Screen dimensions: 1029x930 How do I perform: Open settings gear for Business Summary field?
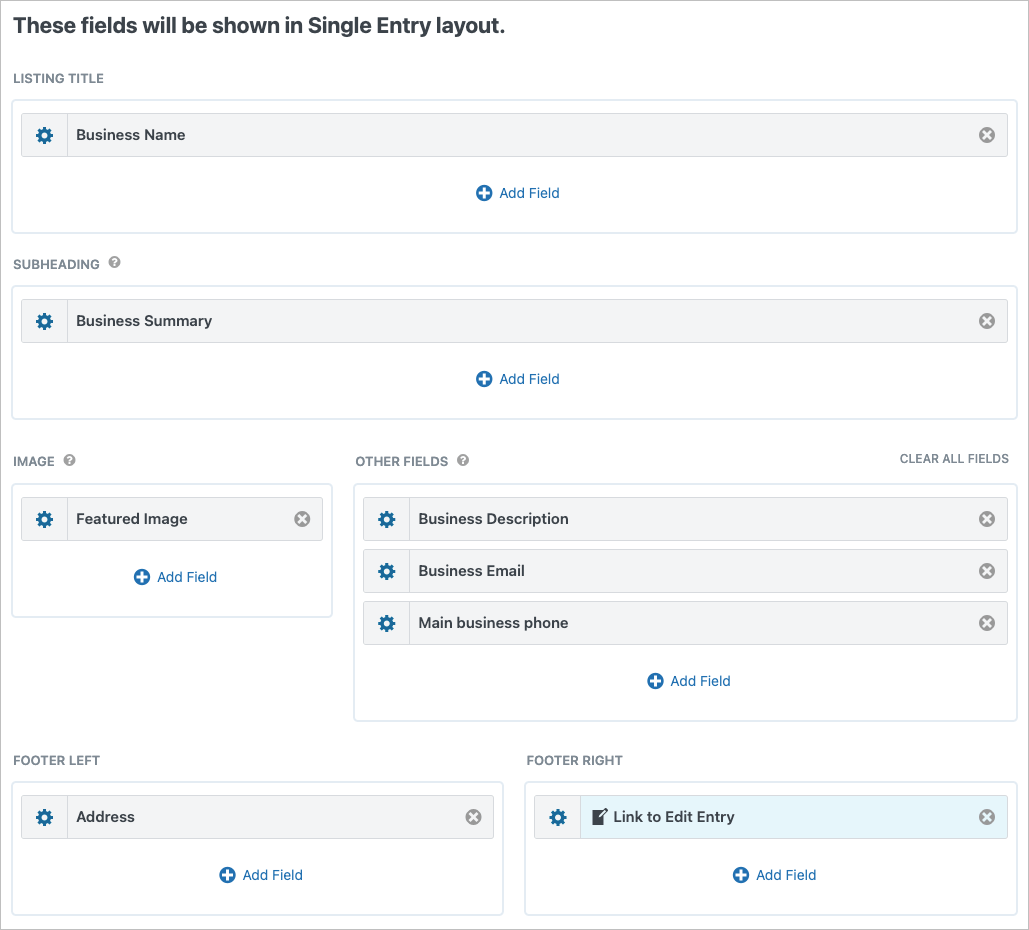click(44, 321)
